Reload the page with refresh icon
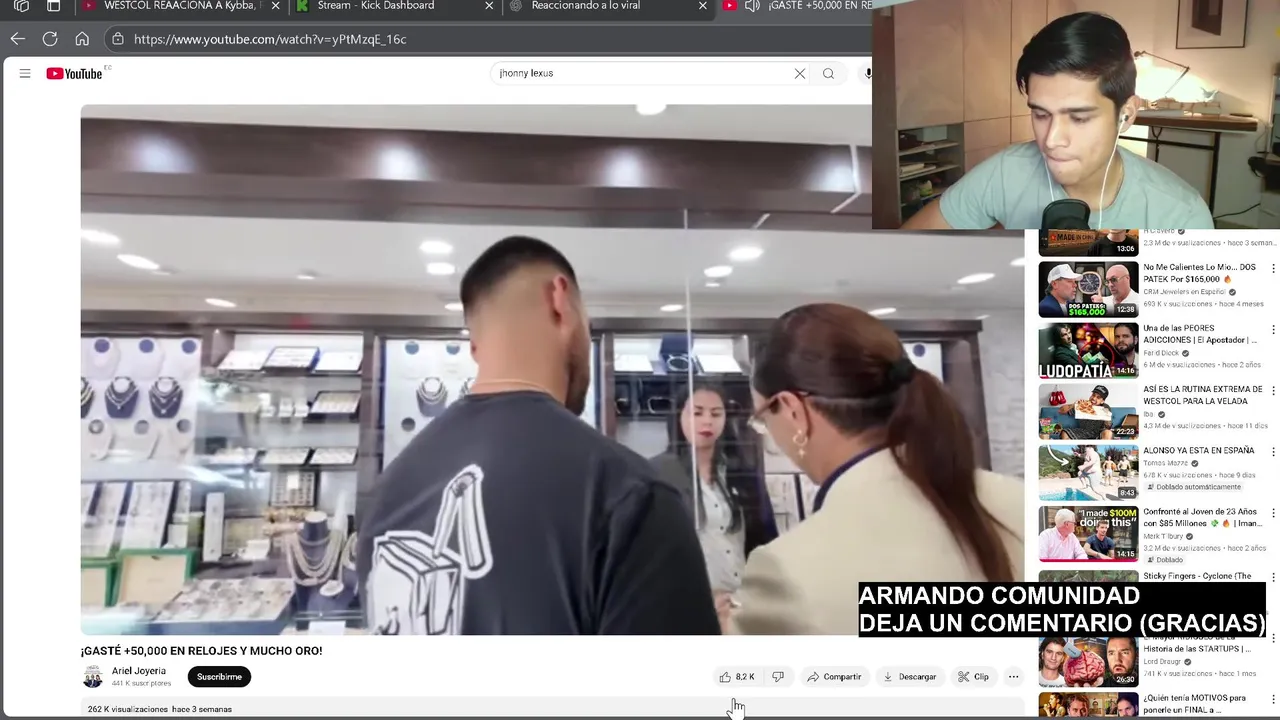This screenshot has width=1280, height=720. [x=50, y=39]
